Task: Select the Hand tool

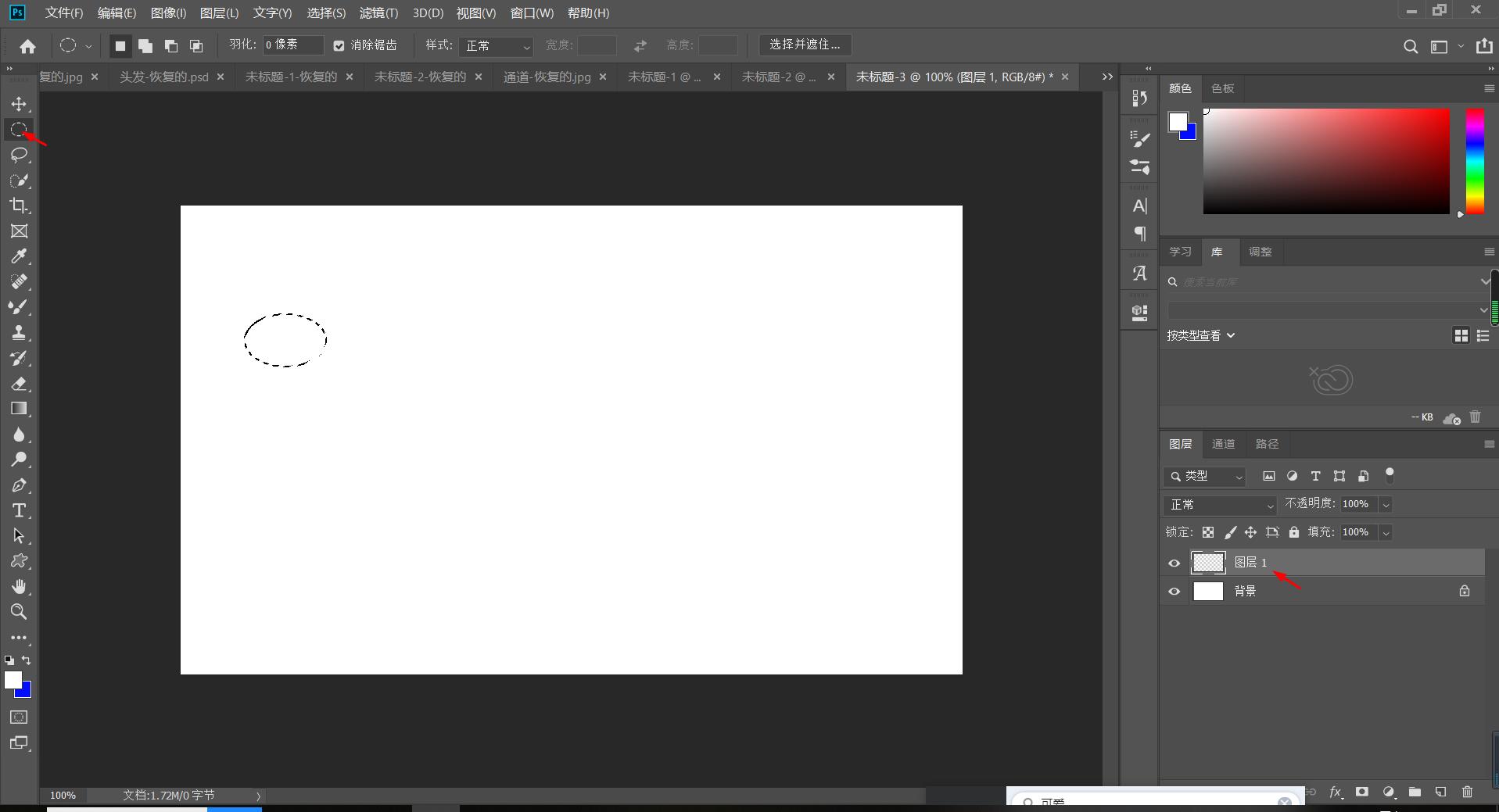Action: point(19,586)
